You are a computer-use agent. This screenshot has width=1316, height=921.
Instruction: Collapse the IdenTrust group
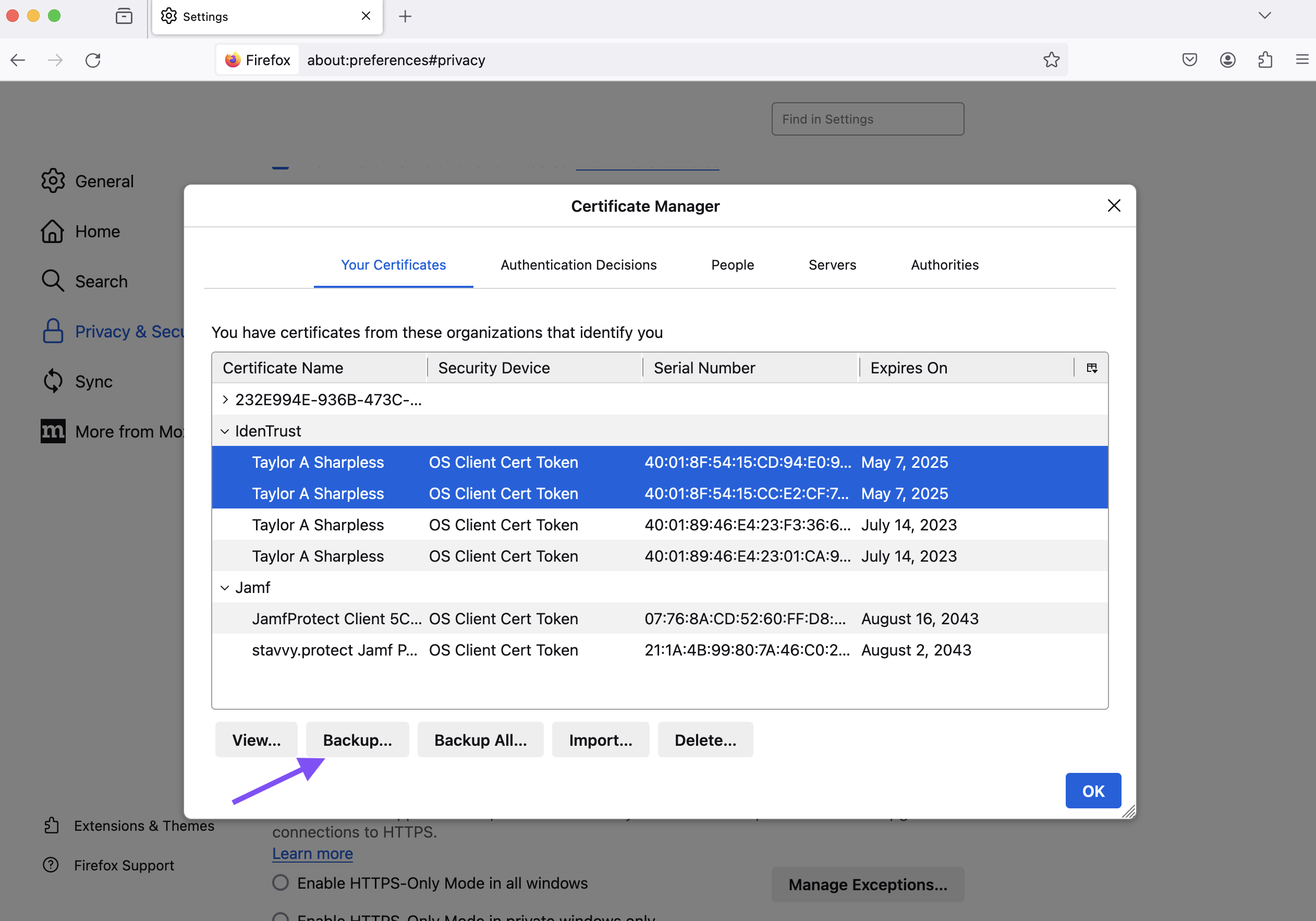(225, 431)
